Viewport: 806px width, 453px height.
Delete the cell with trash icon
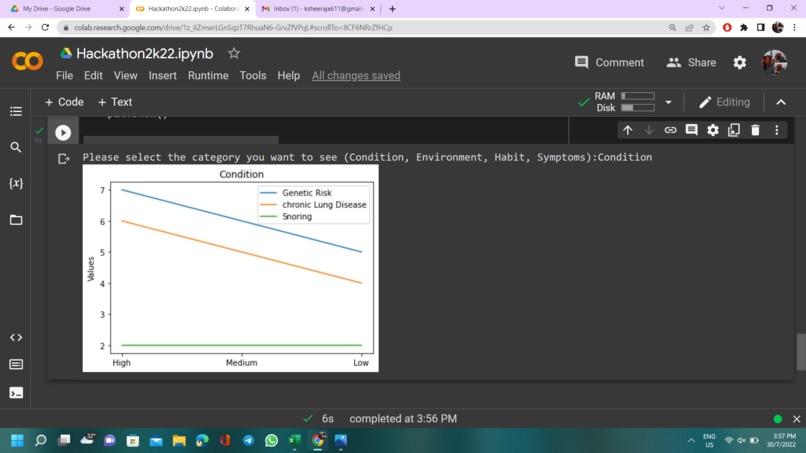tap(755, 130)
